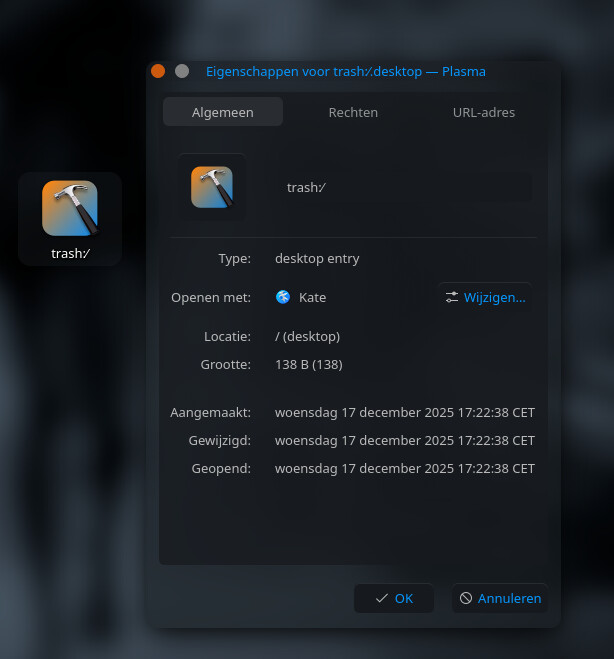Click the hammer icon button inside the properties dialog

tap(211, 187)
